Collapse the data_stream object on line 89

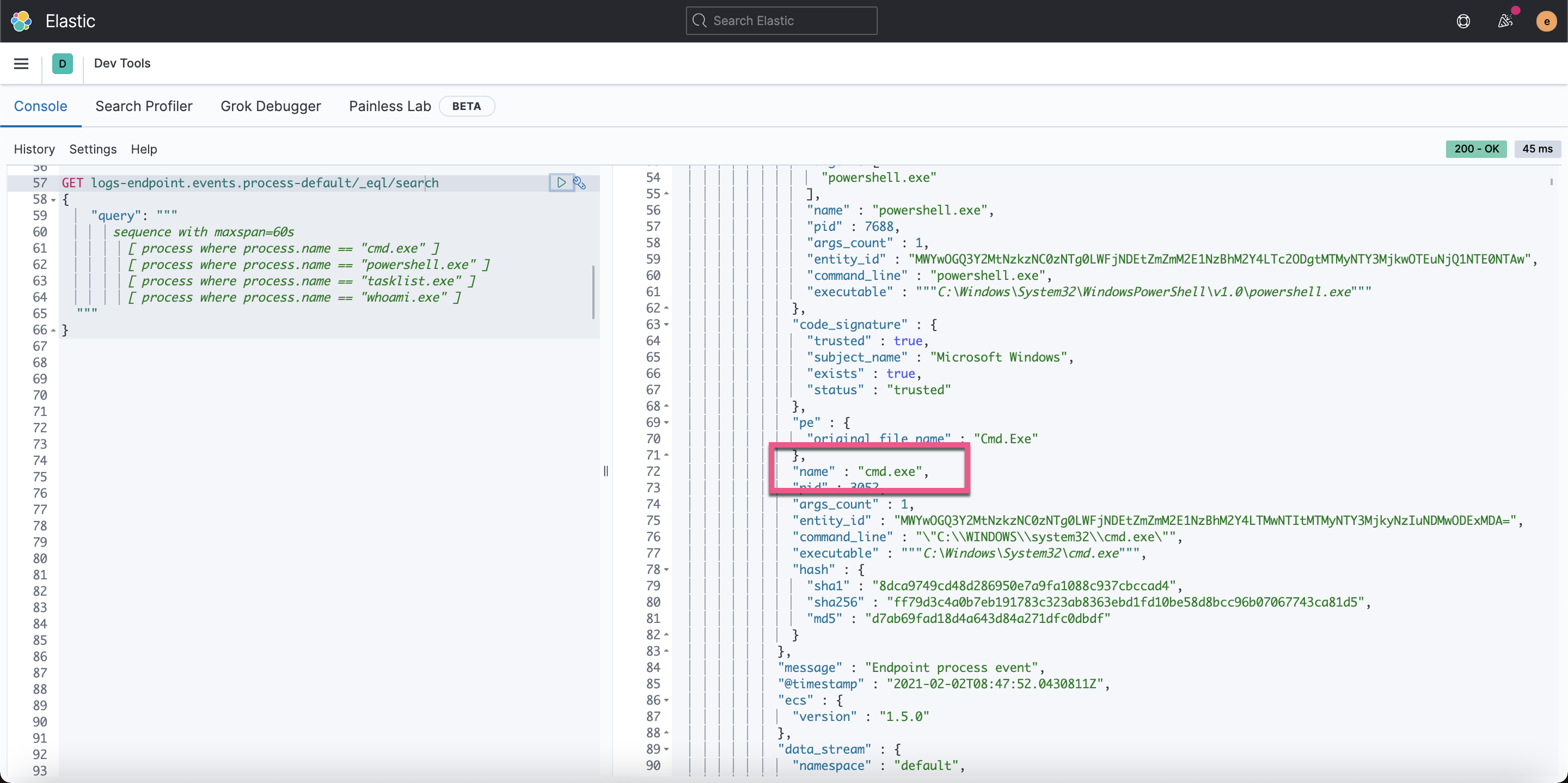tap(666, 749)
